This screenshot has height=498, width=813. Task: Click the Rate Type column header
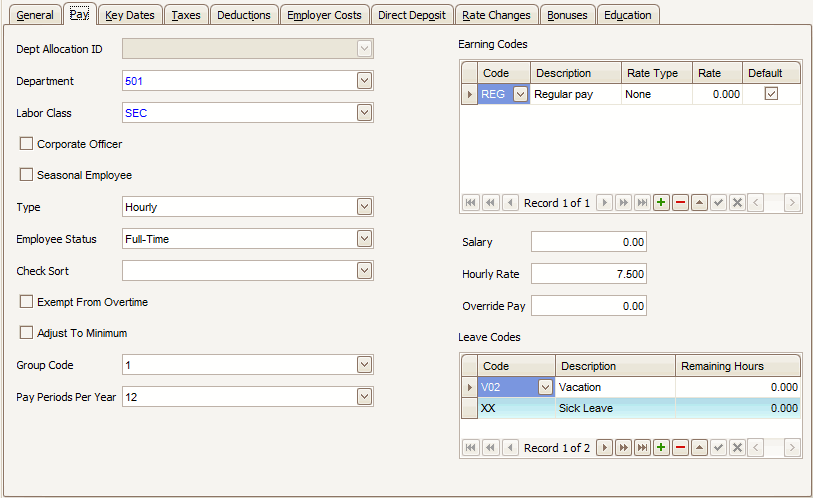tap(654, 73)
